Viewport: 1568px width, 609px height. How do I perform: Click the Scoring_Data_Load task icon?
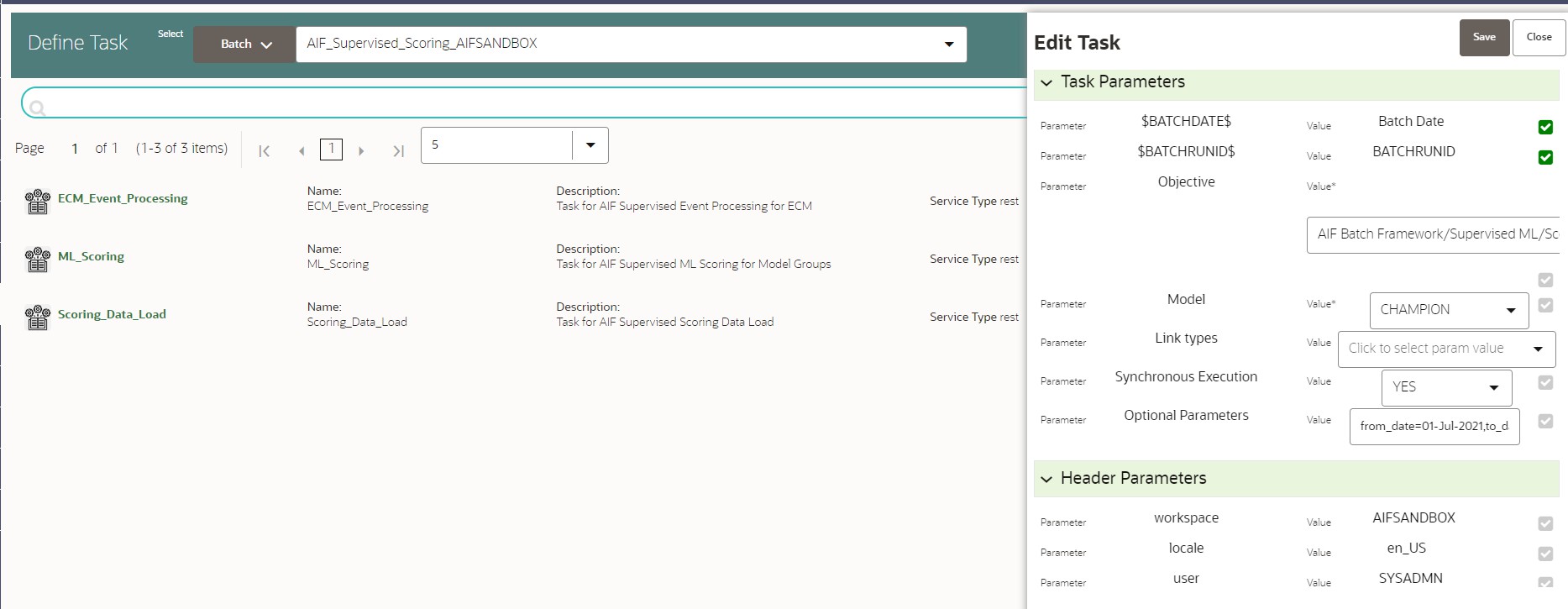[38, 318]
